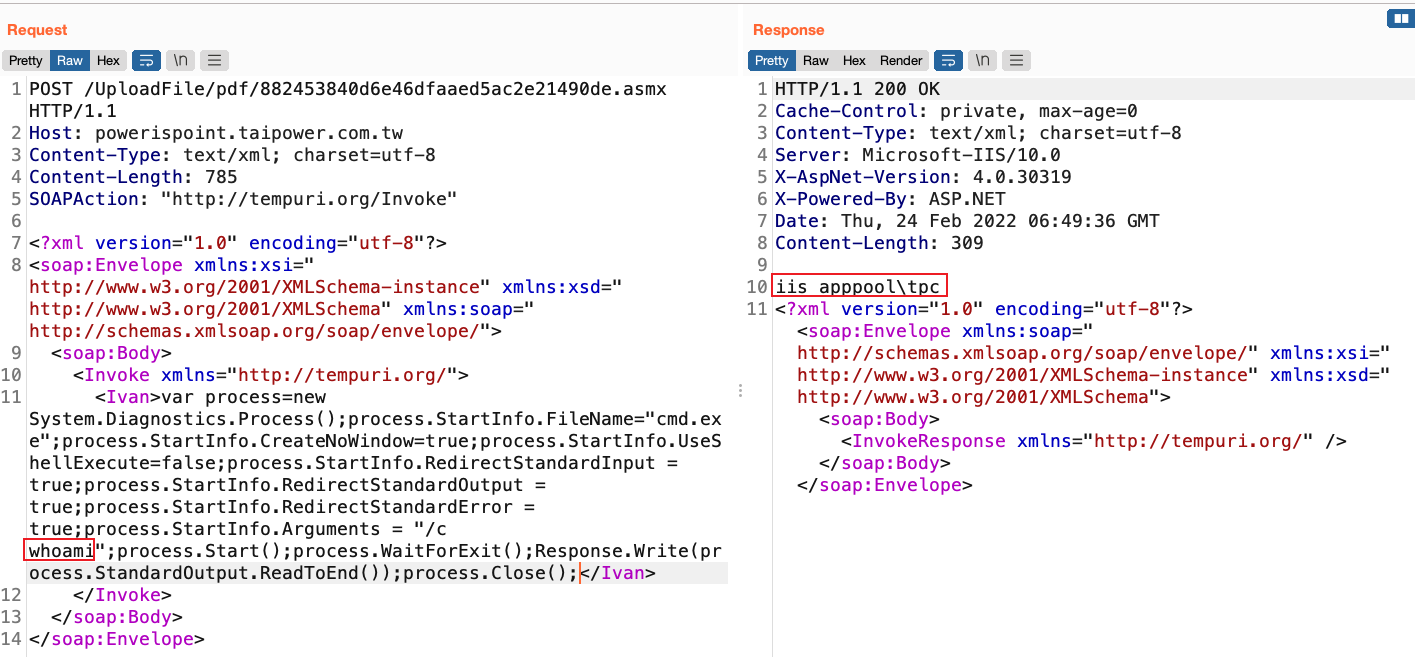Image resolution: width=1415 pixels, height=657 pixels.
Task: Click the HTTP/1.1 200 OK status line
Action: pyautogui.click(x=857, y=89)
